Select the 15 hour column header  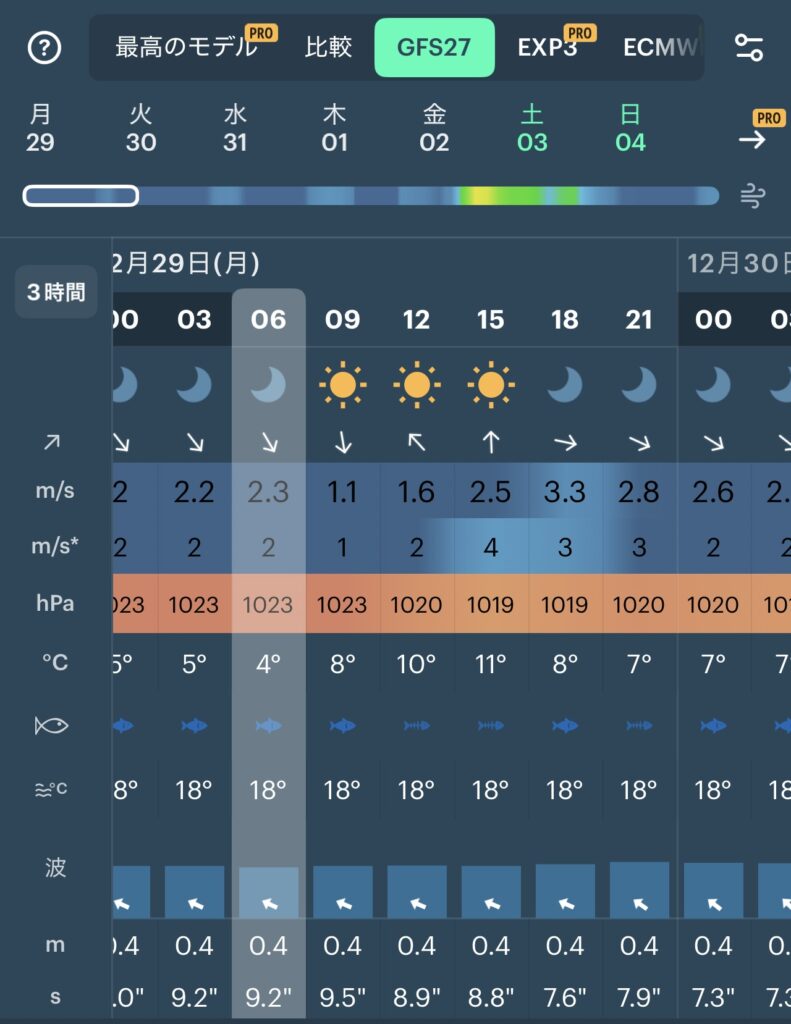click(x=490, y=320)
